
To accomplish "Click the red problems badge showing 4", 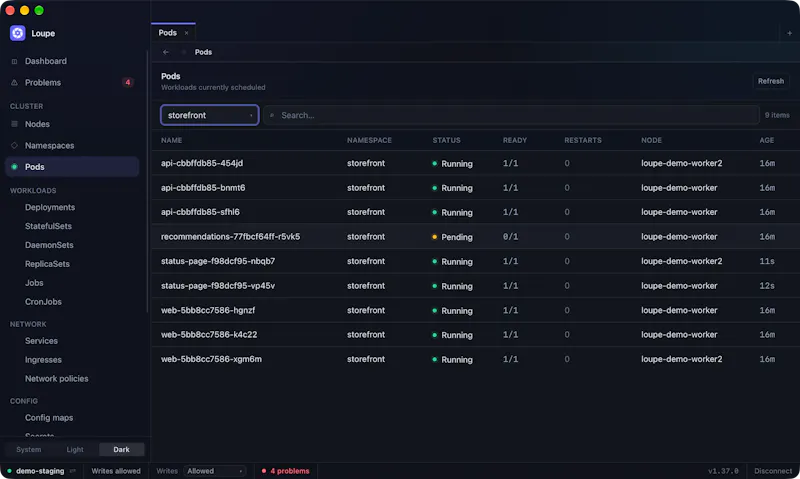I will point(128,82).
